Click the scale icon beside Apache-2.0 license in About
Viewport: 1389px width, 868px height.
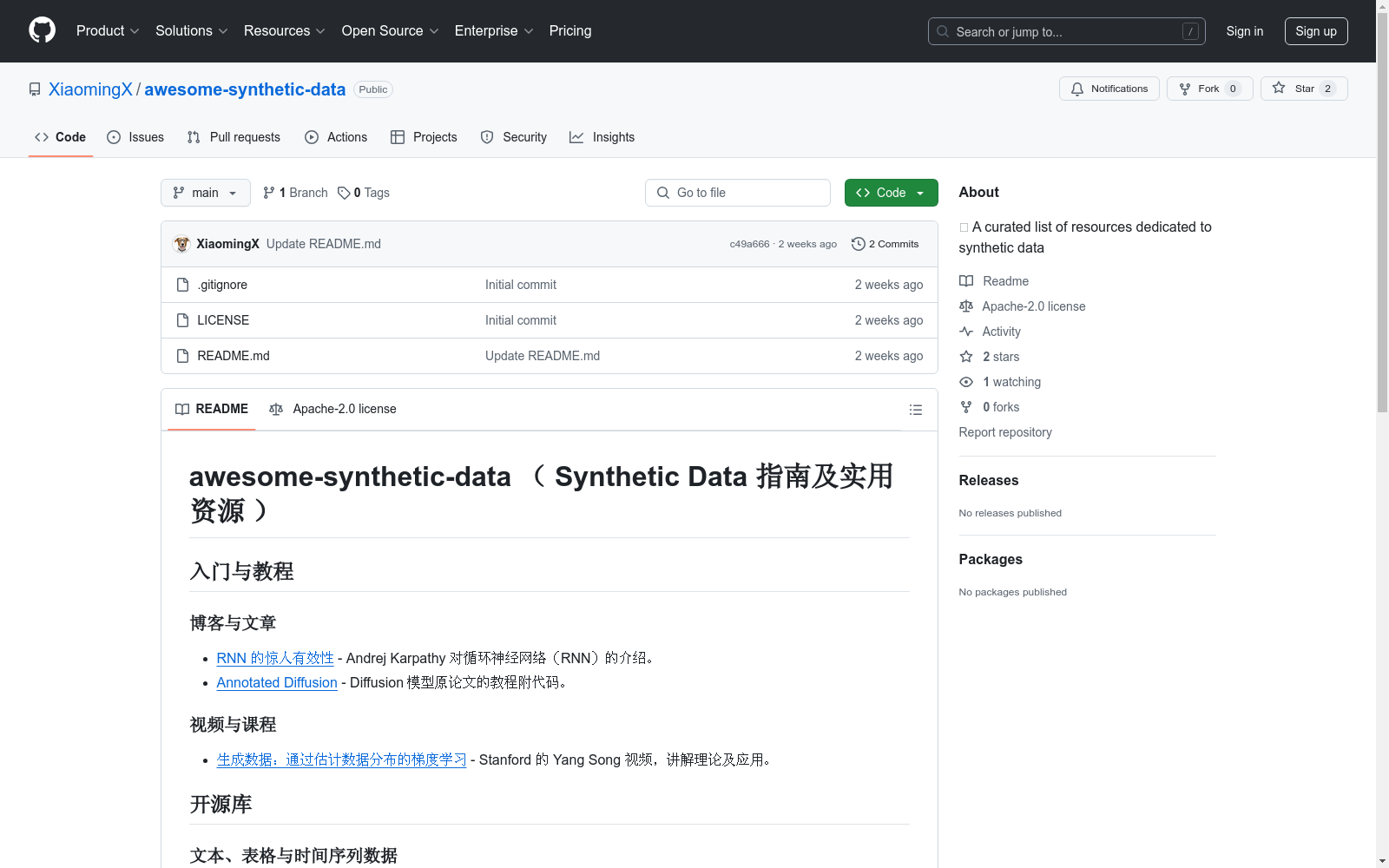(x=966, y=306)
